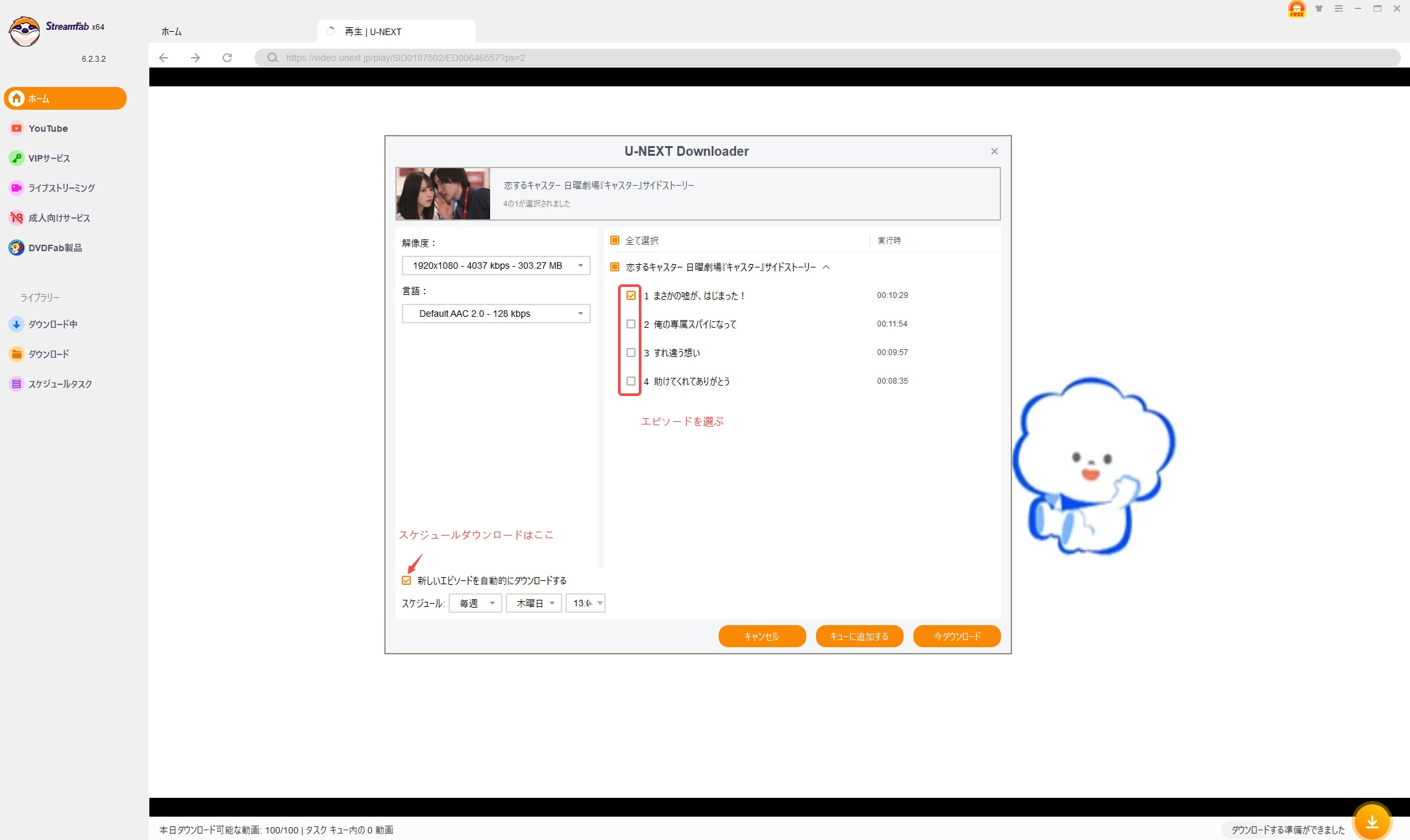Switch to the 再生 | U-NEXT tab
Viewport: 1410px width, 840px height.
pos(396,32)
